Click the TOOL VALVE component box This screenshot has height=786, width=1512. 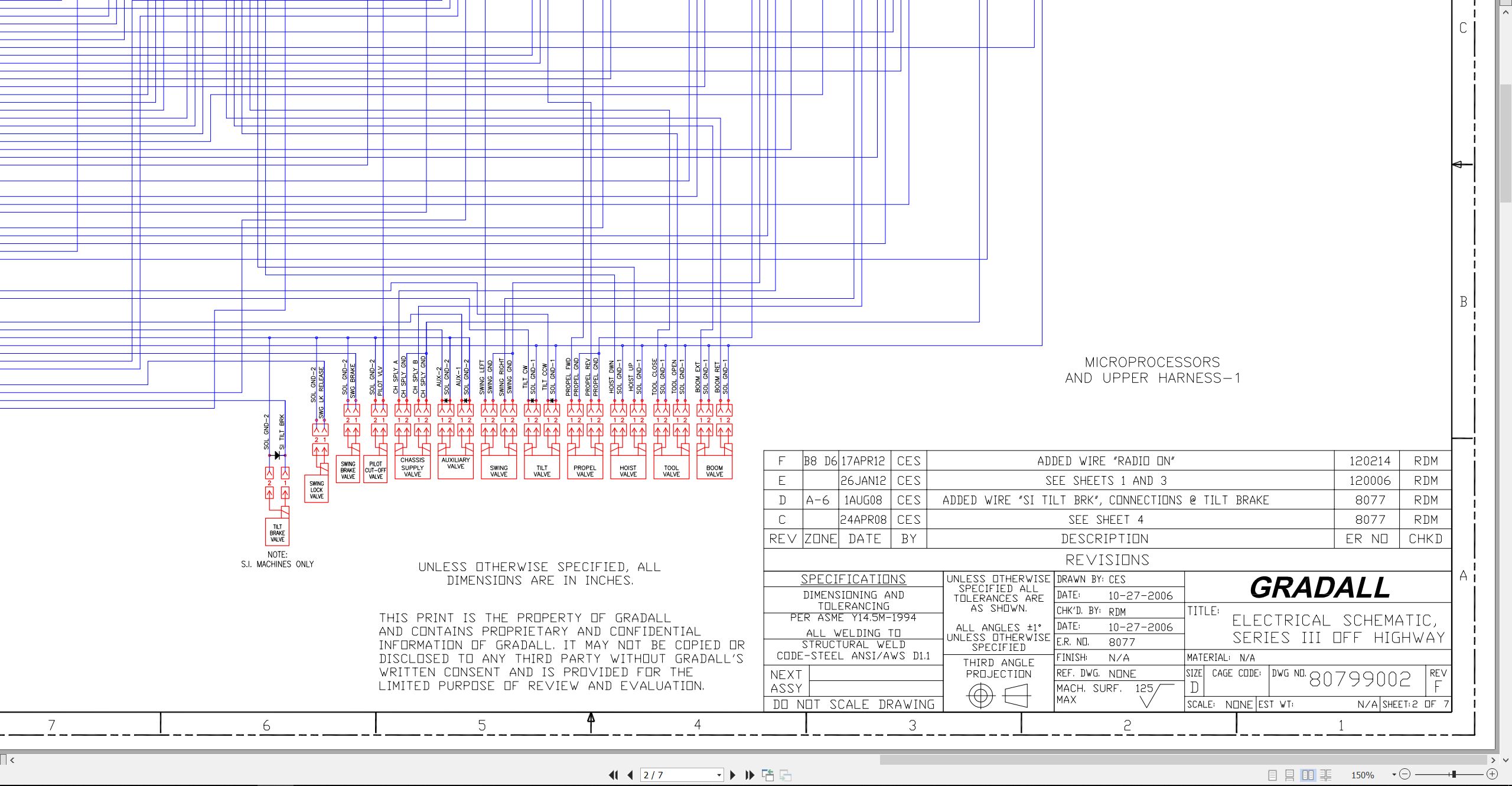coord(672,467)
